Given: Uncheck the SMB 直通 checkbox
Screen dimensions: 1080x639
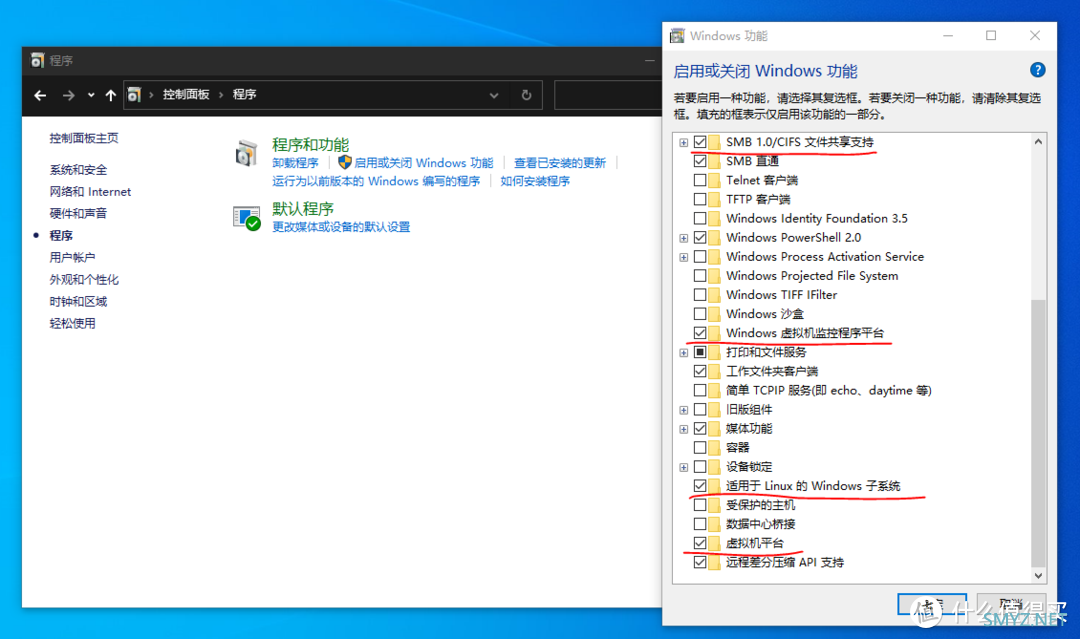Looking at the screenshot, I should [700, 161].
